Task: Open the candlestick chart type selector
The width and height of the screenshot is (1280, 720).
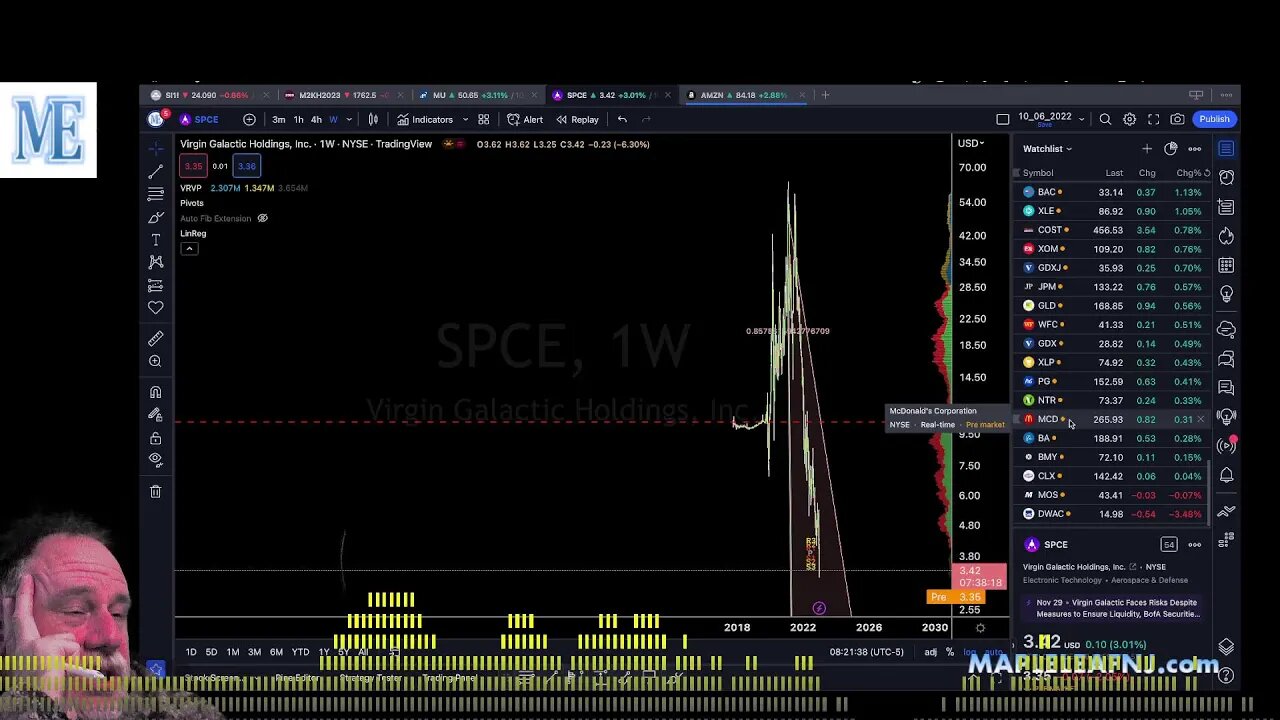Action: tap(373, 119)
